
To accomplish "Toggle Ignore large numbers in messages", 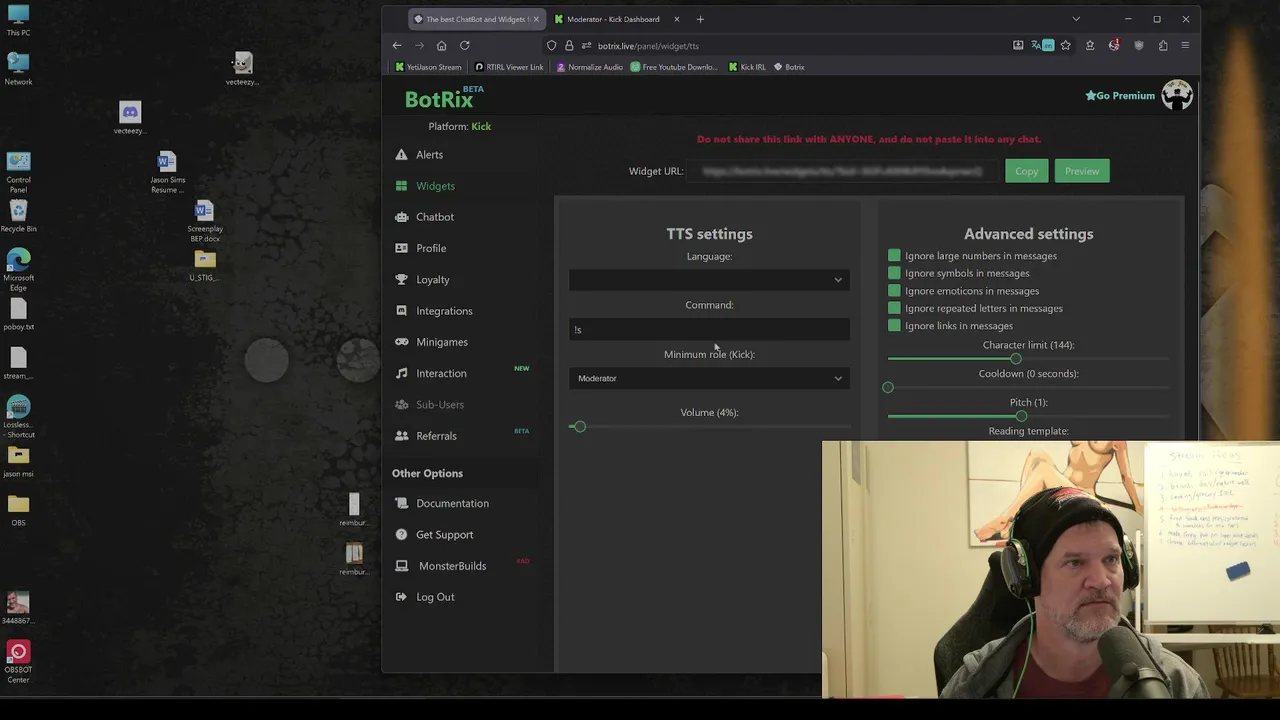I will 894,255.
